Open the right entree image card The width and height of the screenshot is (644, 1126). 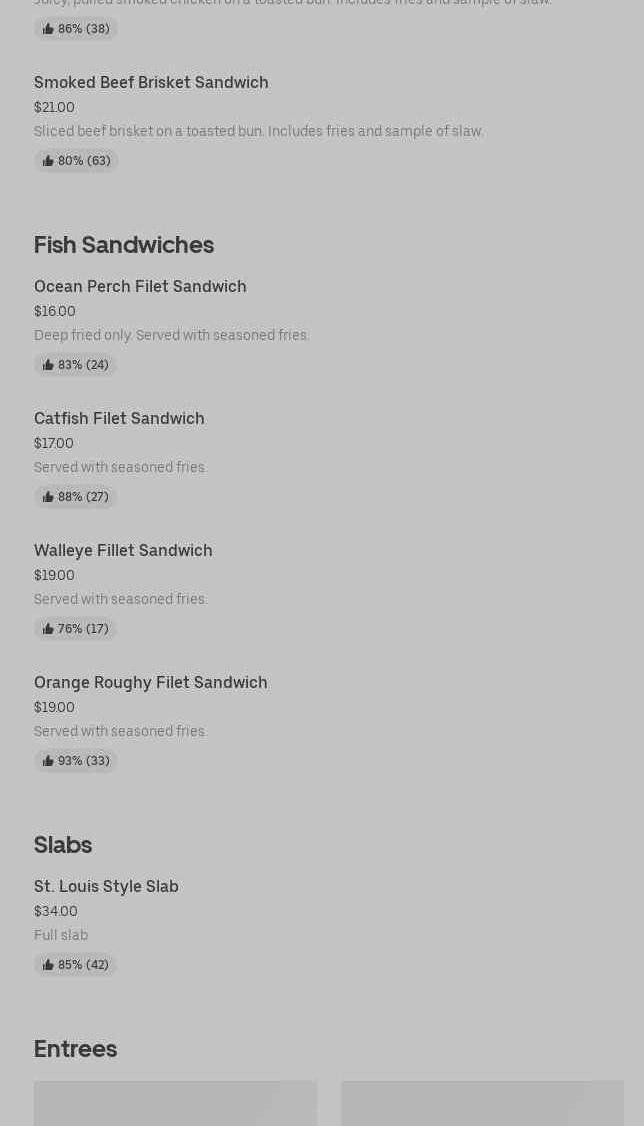[482, 1103]
